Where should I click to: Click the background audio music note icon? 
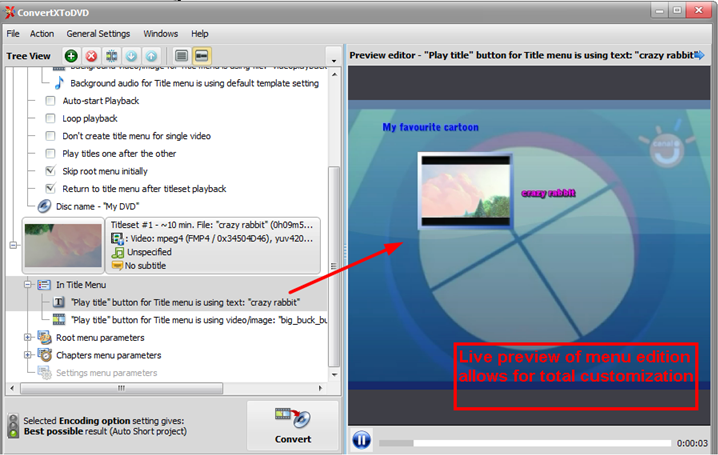coord(59,83)
